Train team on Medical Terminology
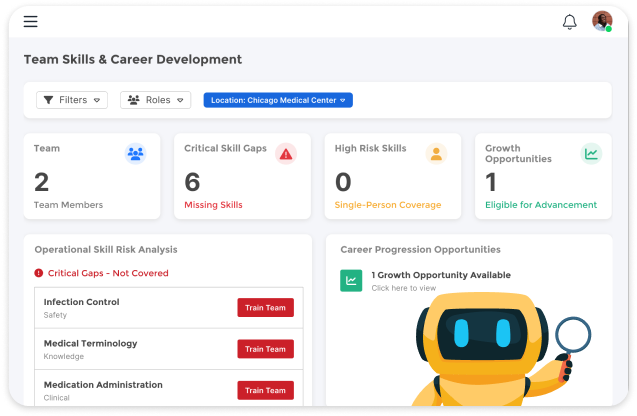 pyautogui.click(x=265, y=349)
